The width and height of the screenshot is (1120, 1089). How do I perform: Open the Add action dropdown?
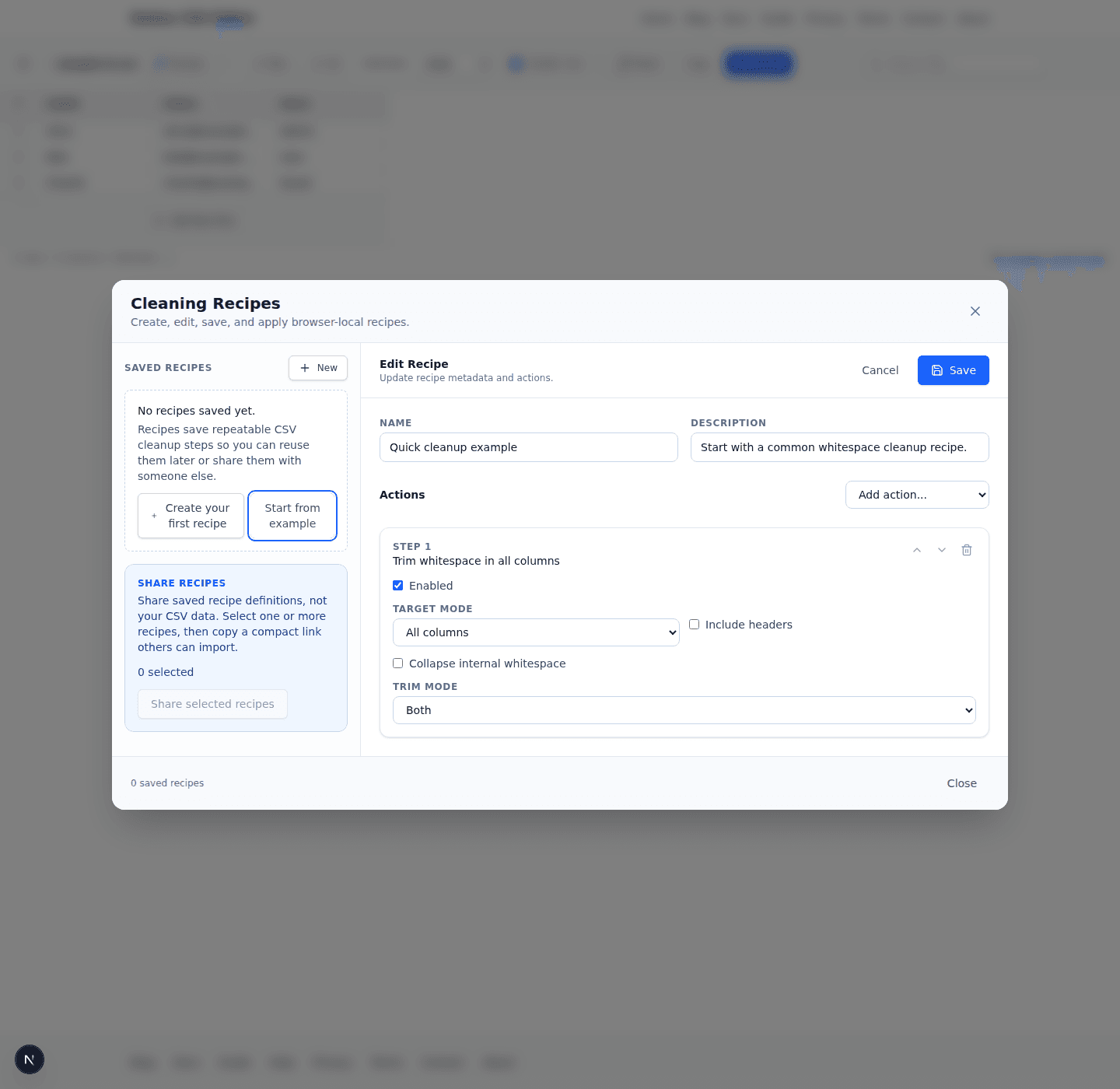[916, 495]
